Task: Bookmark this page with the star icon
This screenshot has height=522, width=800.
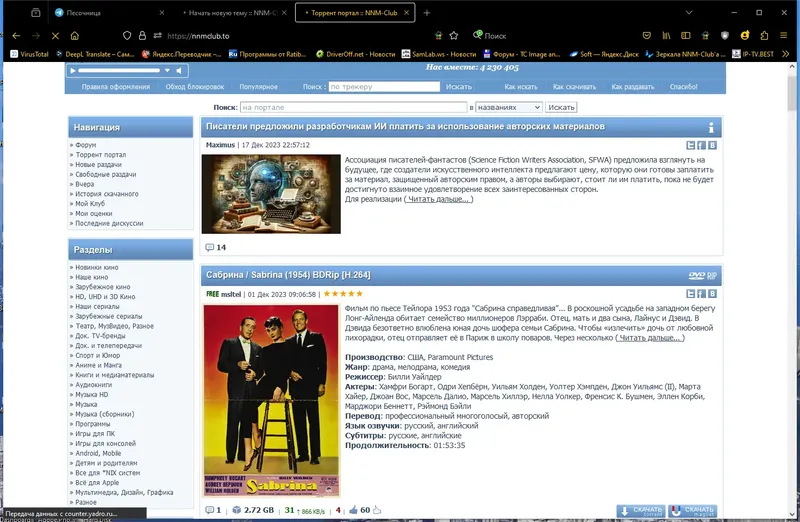Action: click(x=454, y=36)
